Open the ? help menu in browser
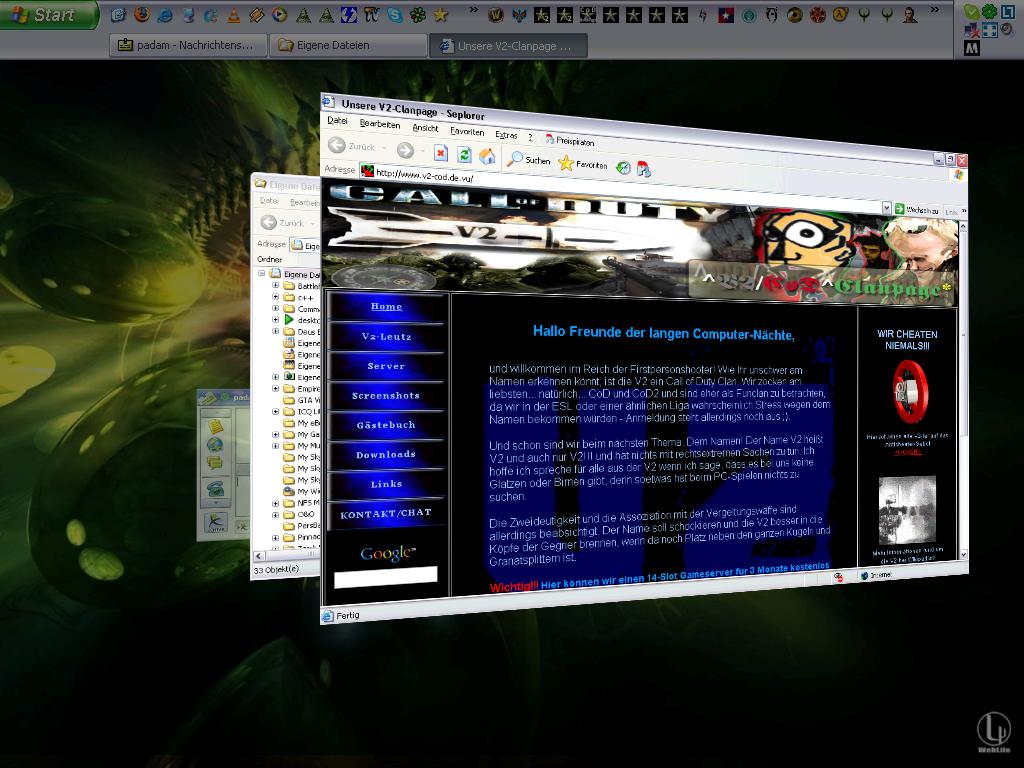The width and height of the screenshot is (1024, 768). point(530,137)
